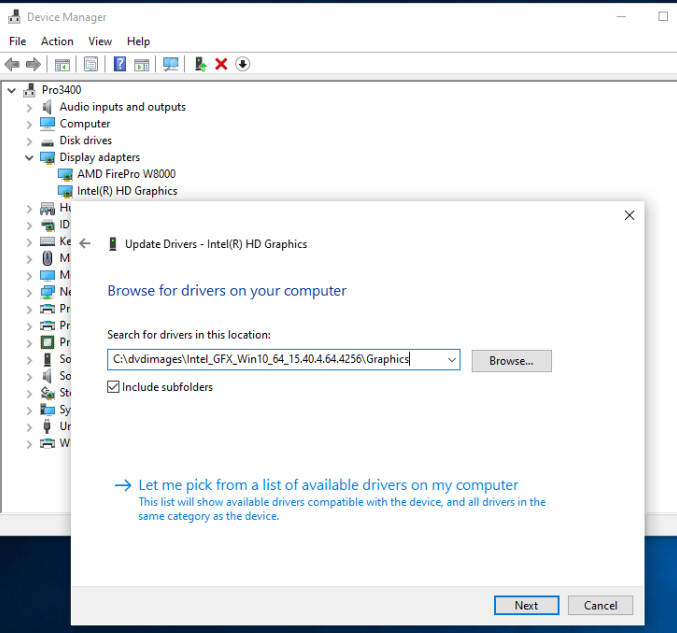Select the AMD FirePro W8000 entry
The width and height of the screenshot is (677, 633).
pyautogui.click(x=126, y=174)
